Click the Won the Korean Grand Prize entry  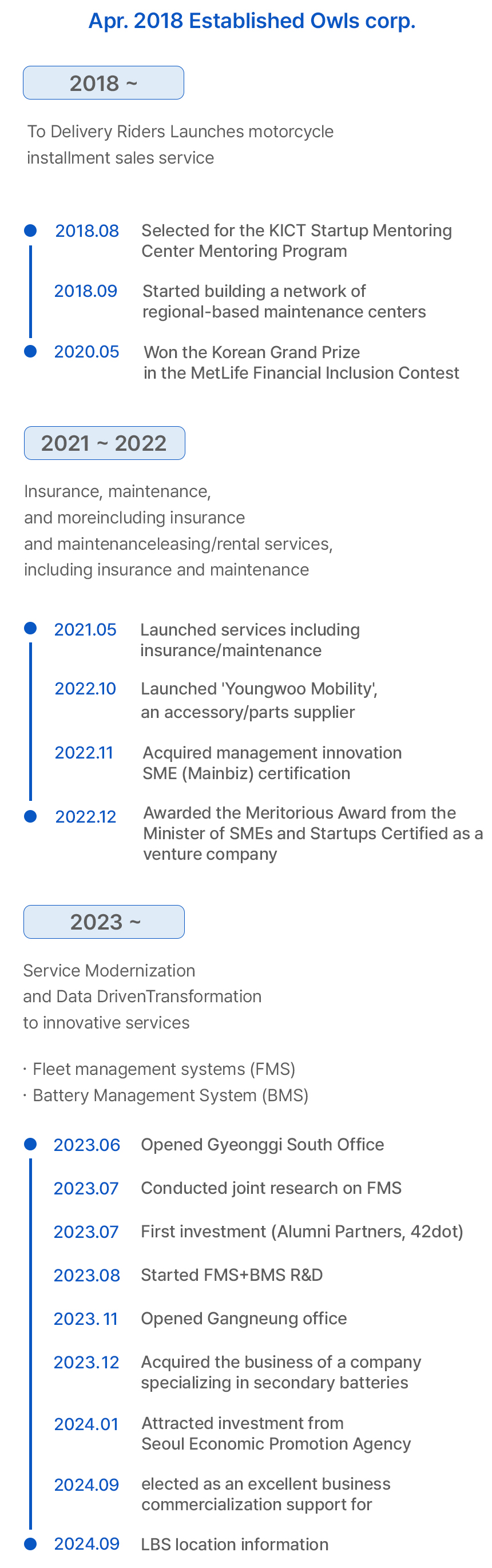pos(301,362)
